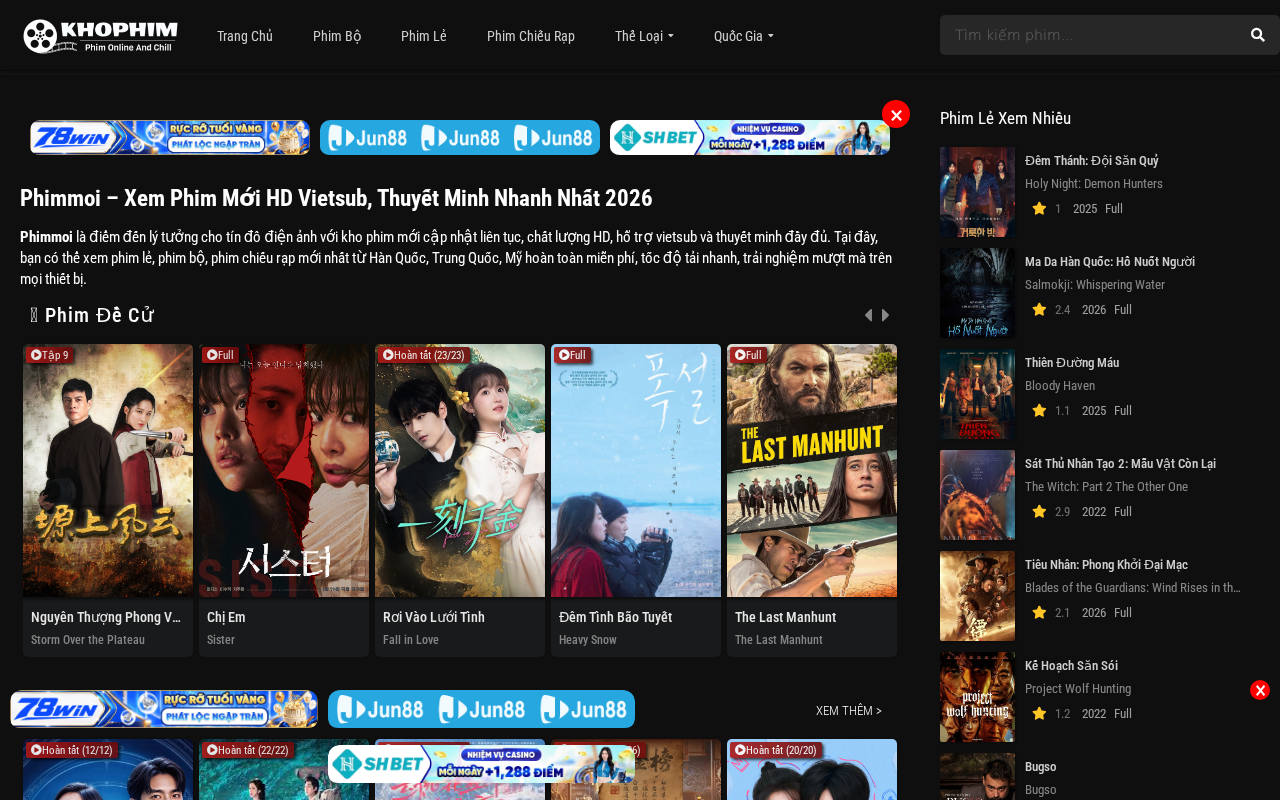Go to previous Phim Đề Cử slide
The image size is (1280, 800).
point(868,315)
